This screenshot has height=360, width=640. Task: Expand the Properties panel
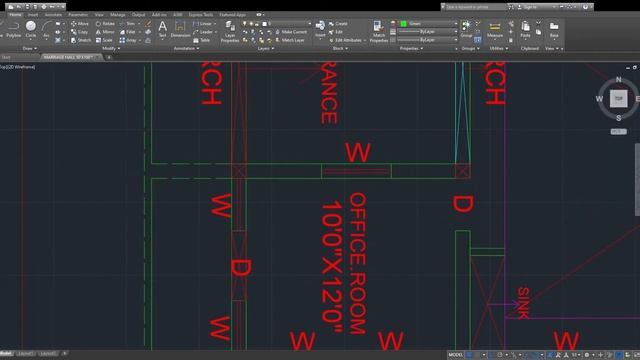411,49
